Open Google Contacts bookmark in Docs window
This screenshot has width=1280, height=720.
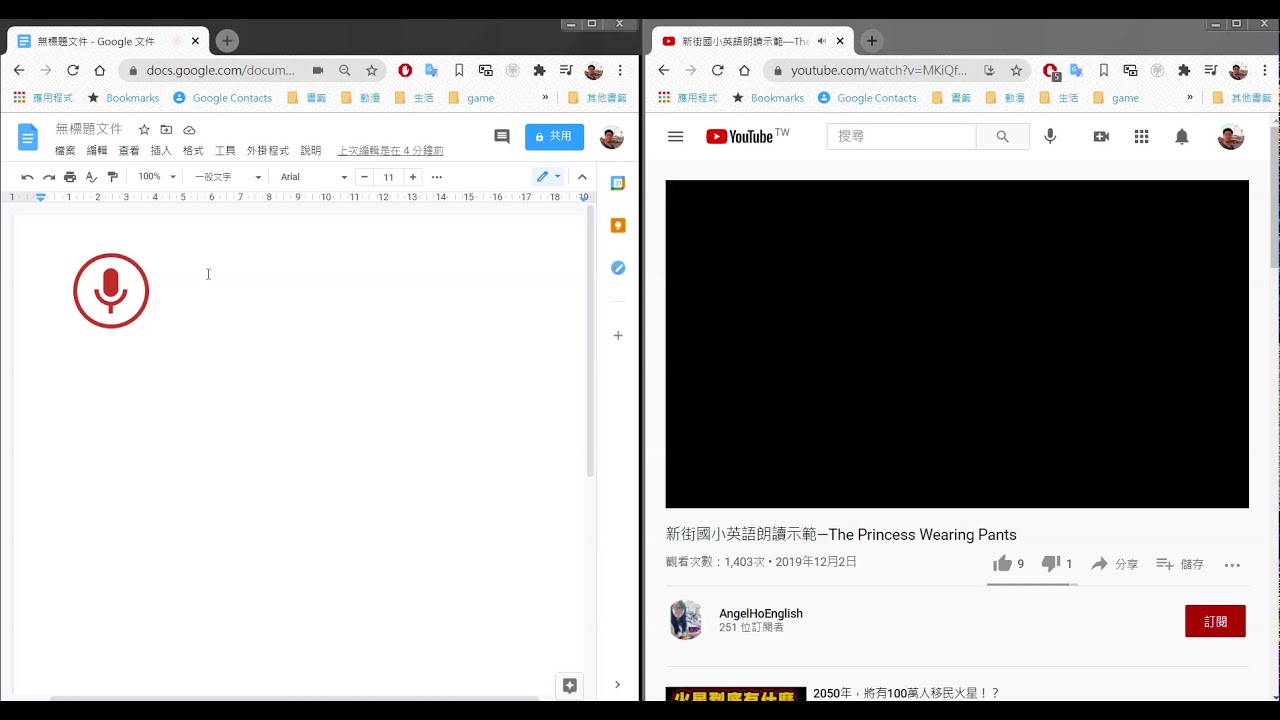tap(222, 98)
